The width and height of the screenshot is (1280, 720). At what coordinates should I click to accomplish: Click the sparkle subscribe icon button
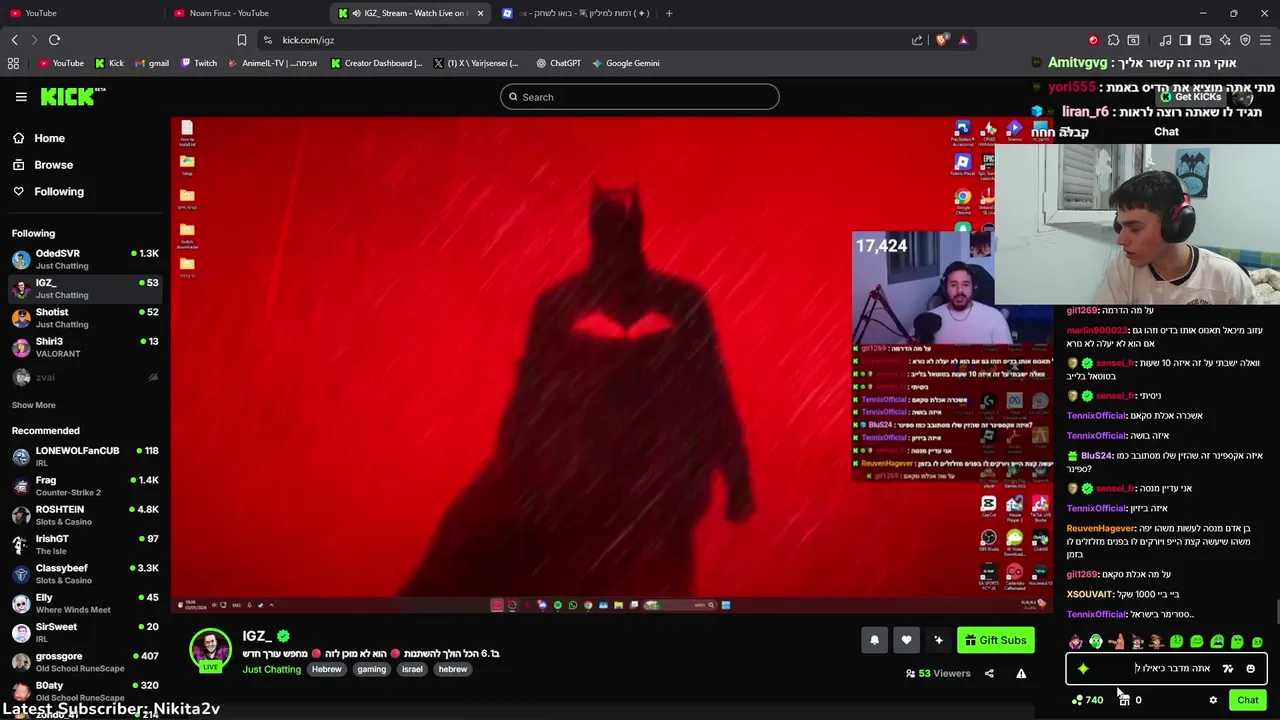pyautogui.click(x=938, y=640)
